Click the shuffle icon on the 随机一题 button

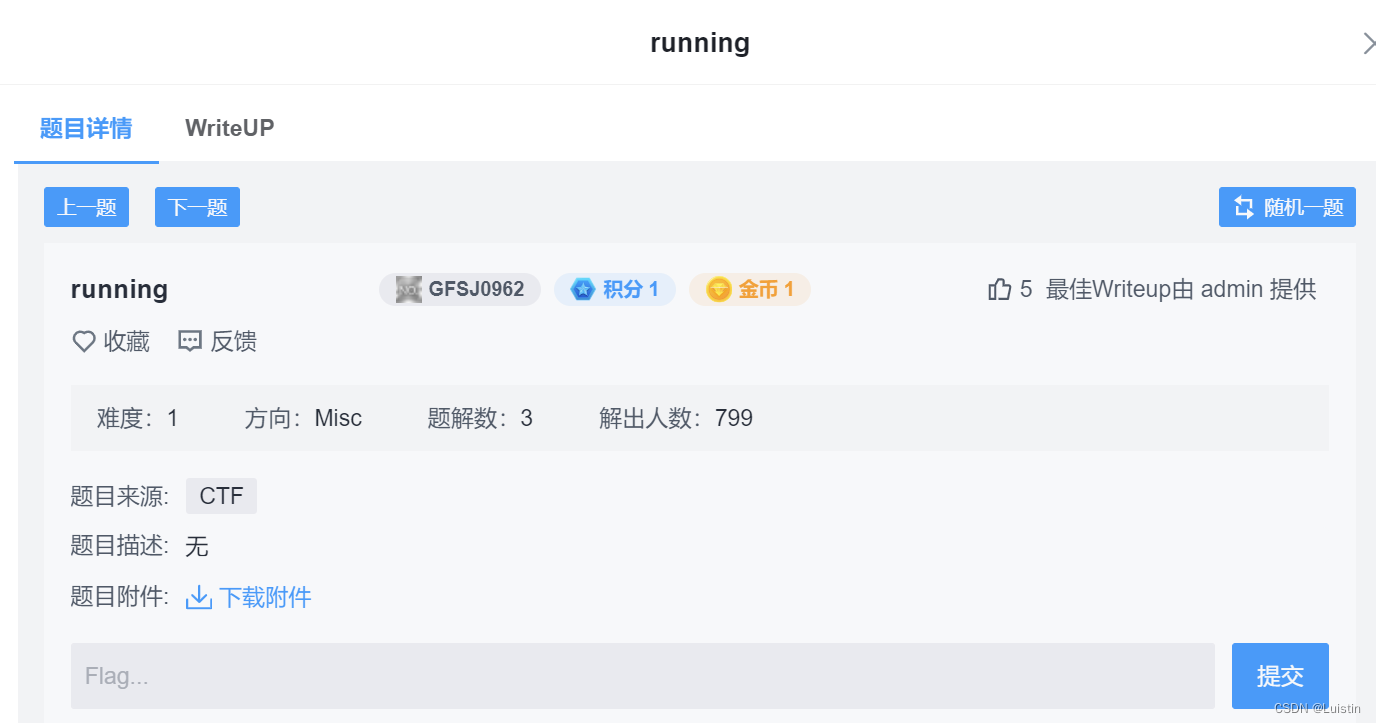tap(1243, 207)
